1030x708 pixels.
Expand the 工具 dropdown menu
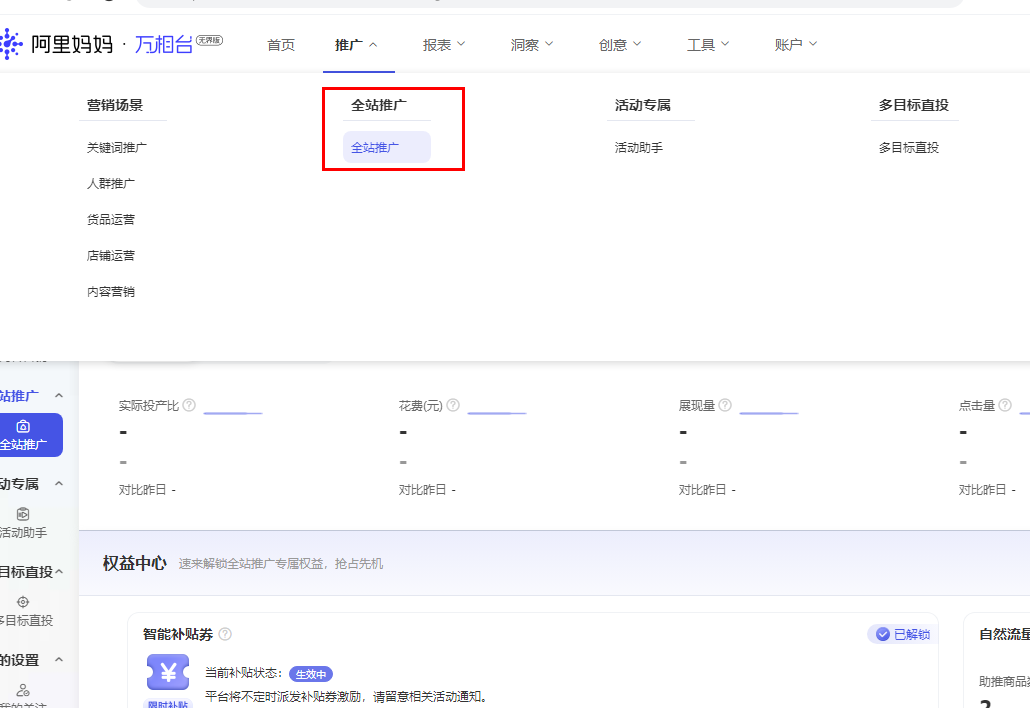pyautogui.click(x=708, y=45)
